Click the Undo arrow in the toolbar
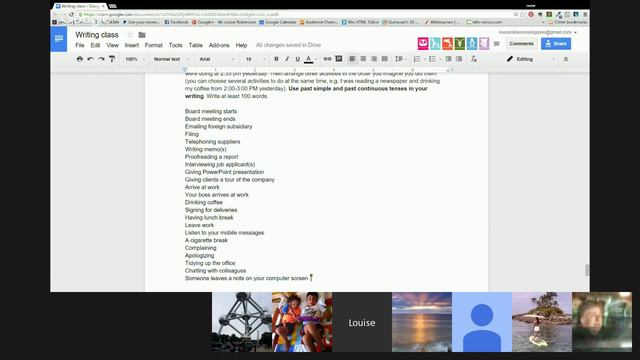Screen dimensions: 640x360 pyautogui.click(x=90, y=59)
